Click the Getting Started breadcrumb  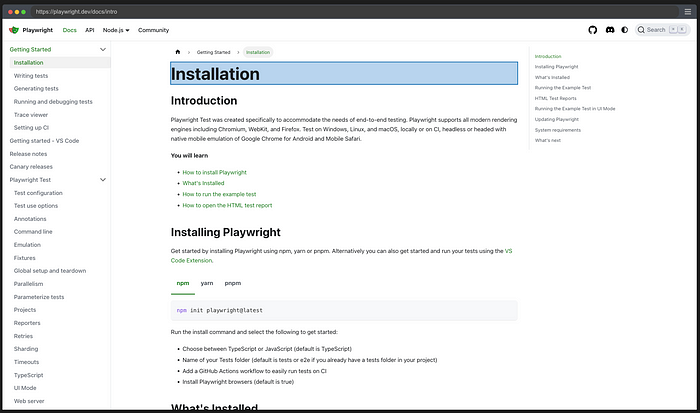tap(213, 52)
